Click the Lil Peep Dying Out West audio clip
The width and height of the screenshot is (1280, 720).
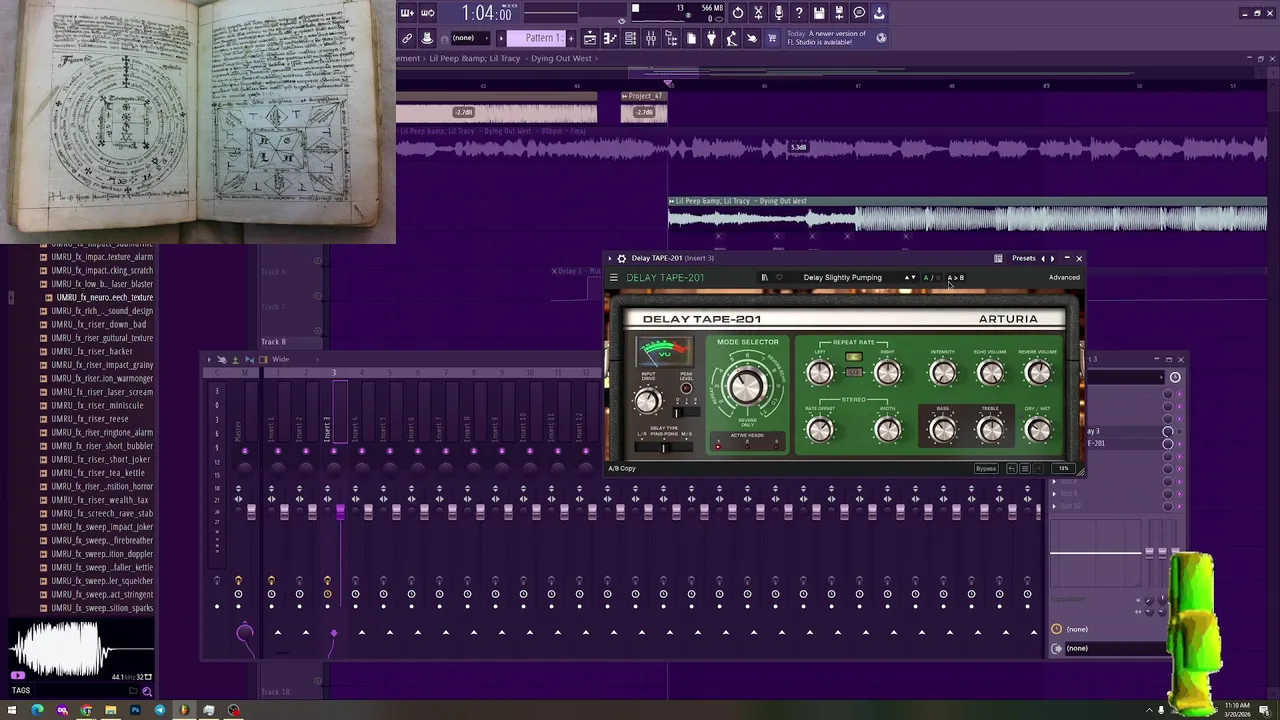coord(967,213)
